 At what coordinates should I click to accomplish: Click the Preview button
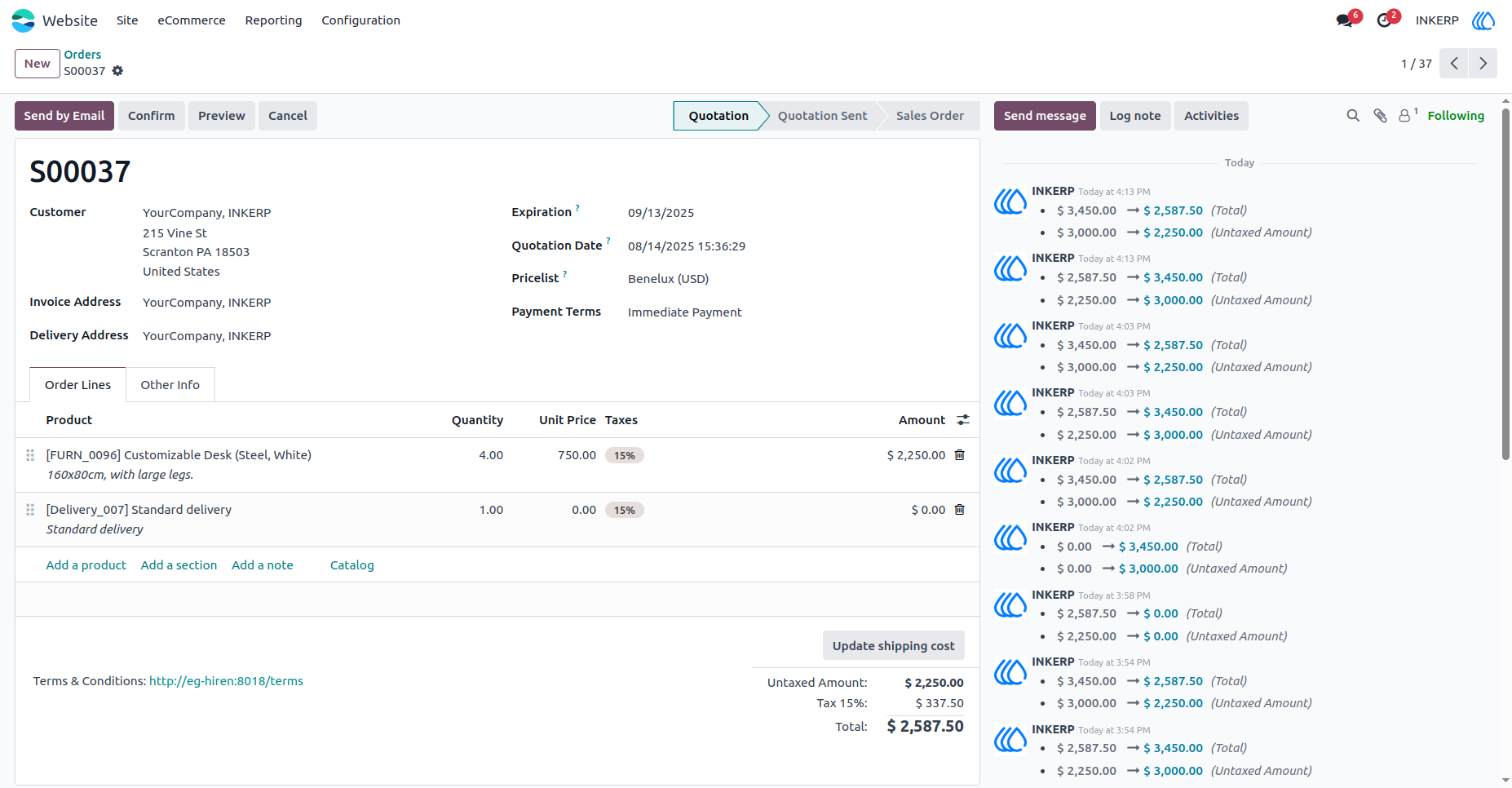[x=222, y=116]
